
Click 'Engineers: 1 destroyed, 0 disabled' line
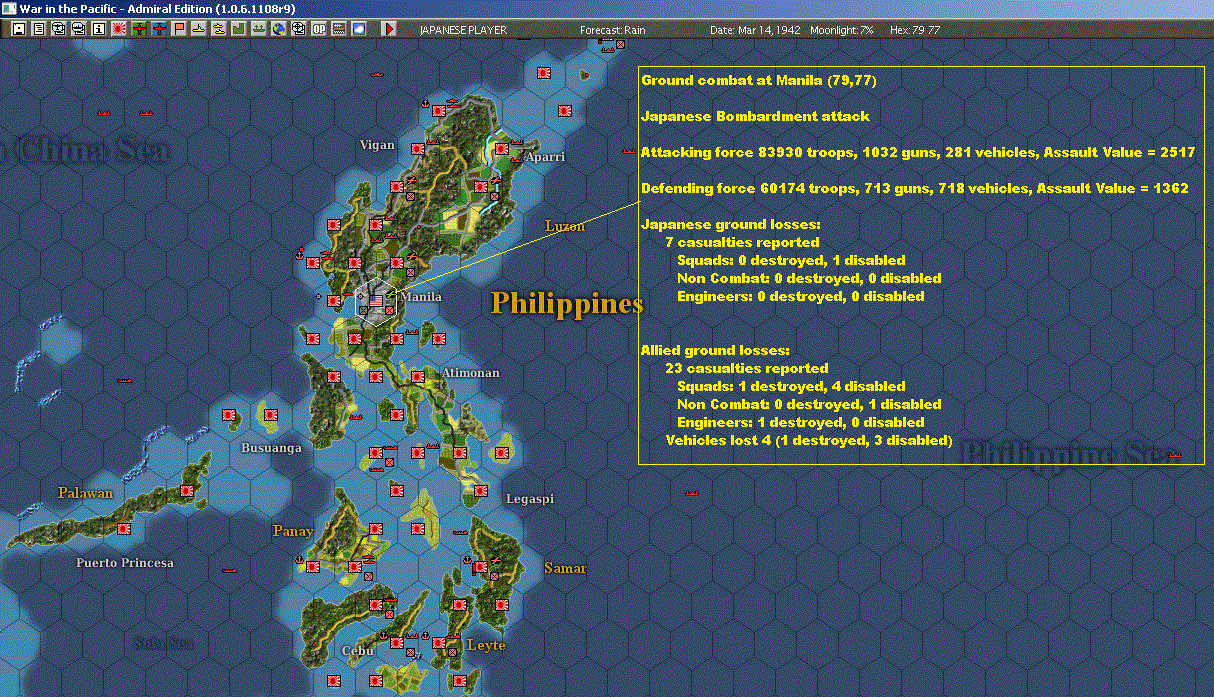click(x=800, y=422)
